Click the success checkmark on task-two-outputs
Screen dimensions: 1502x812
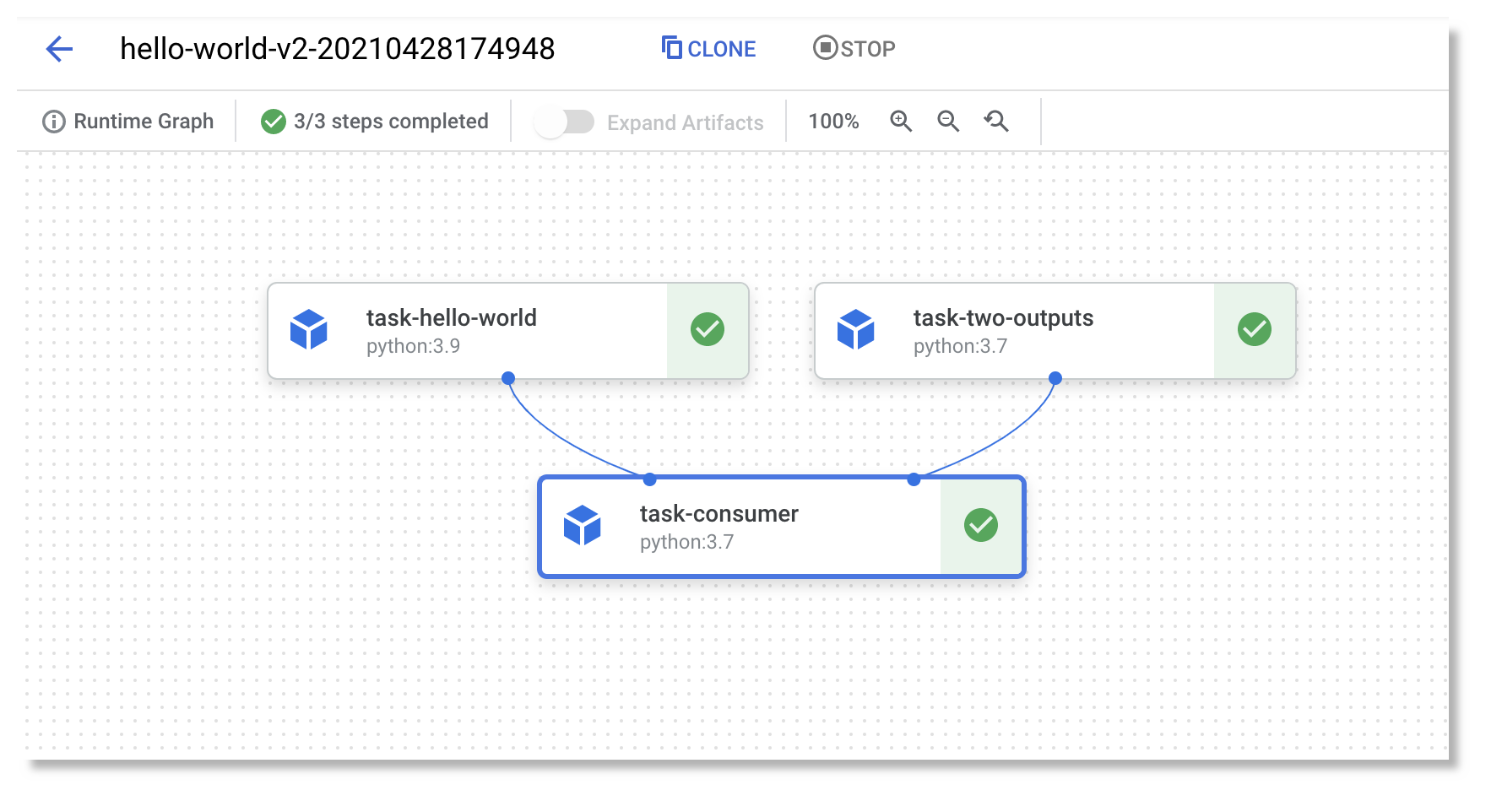(x=1255, y=329)
